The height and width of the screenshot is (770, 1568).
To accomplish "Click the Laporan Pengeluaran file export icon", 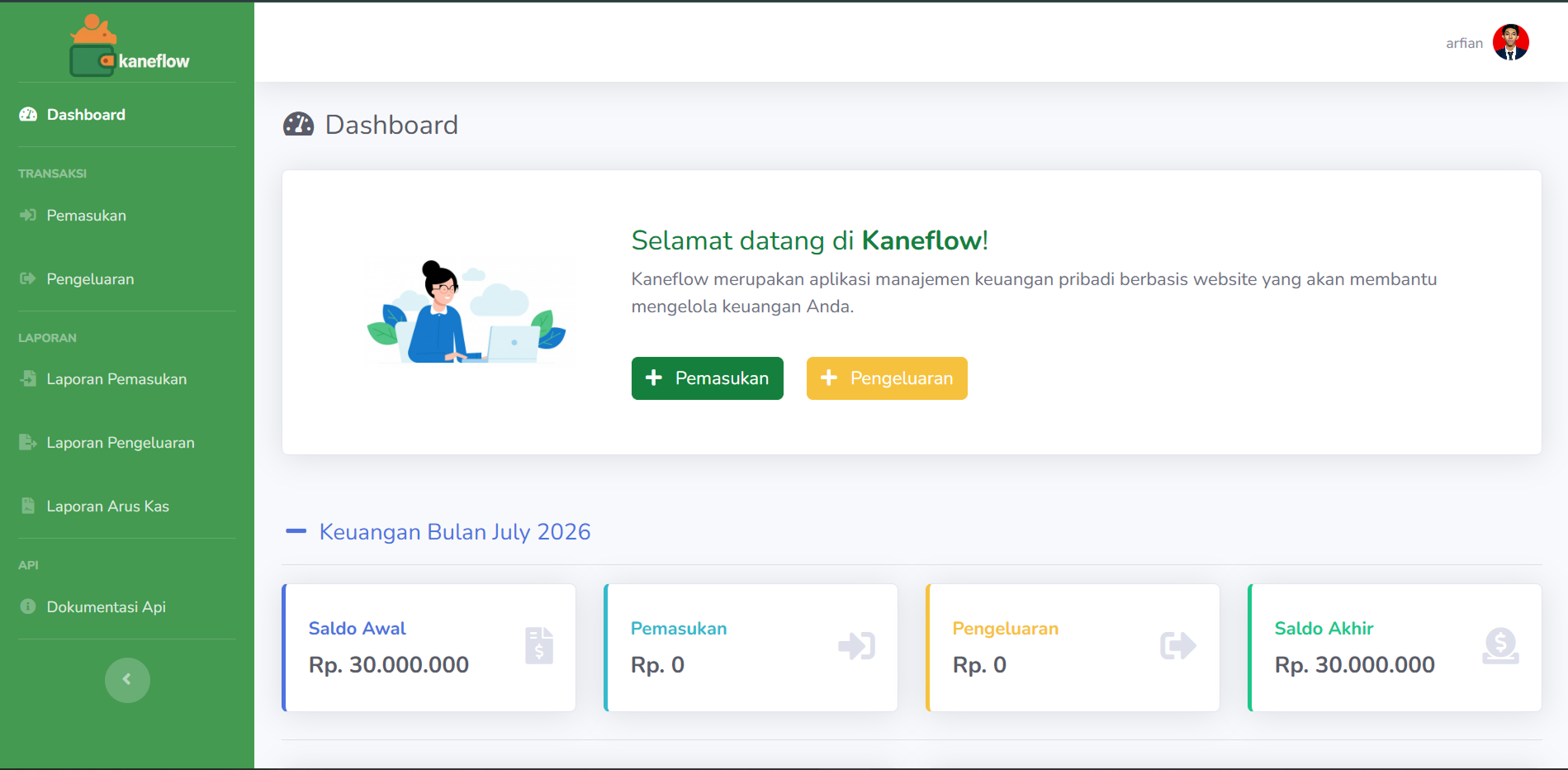I will point(28,442).
